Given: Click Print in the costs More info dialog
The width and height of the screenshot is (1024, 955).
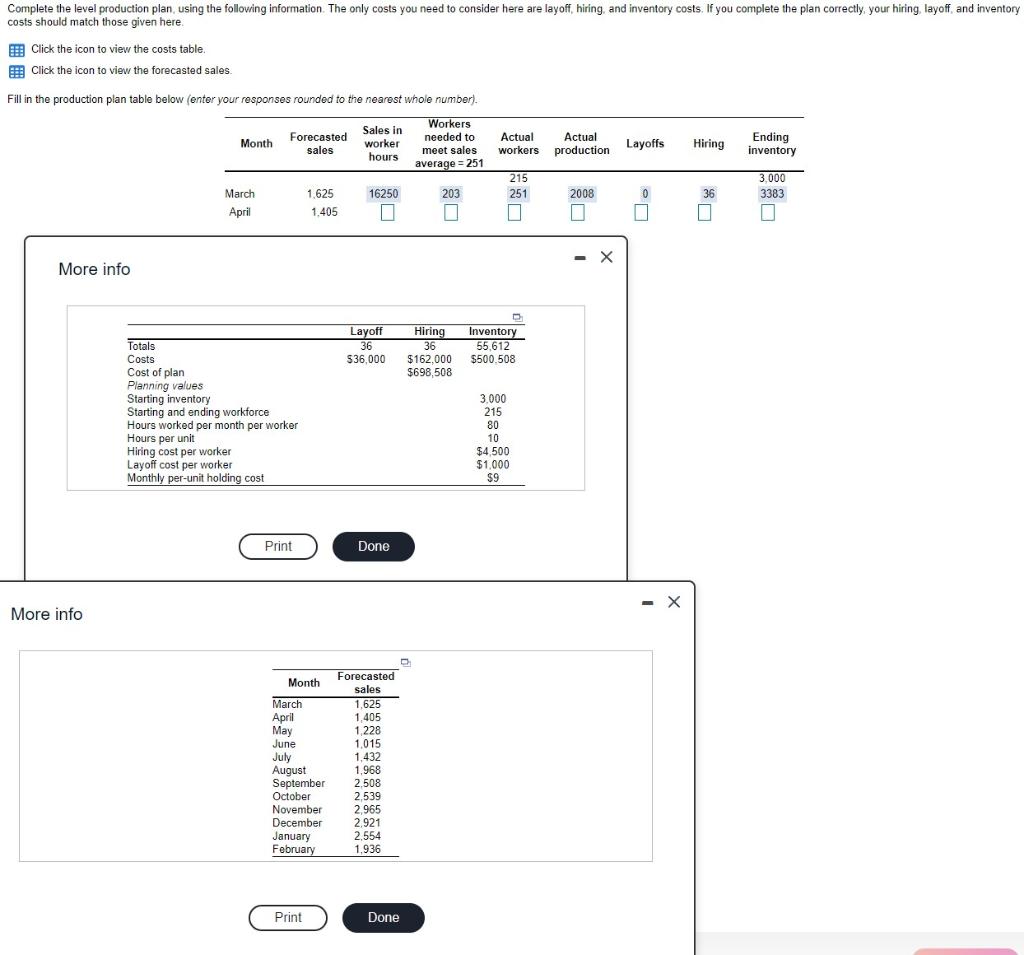Looking at the screenshot, I should point(278,546).
